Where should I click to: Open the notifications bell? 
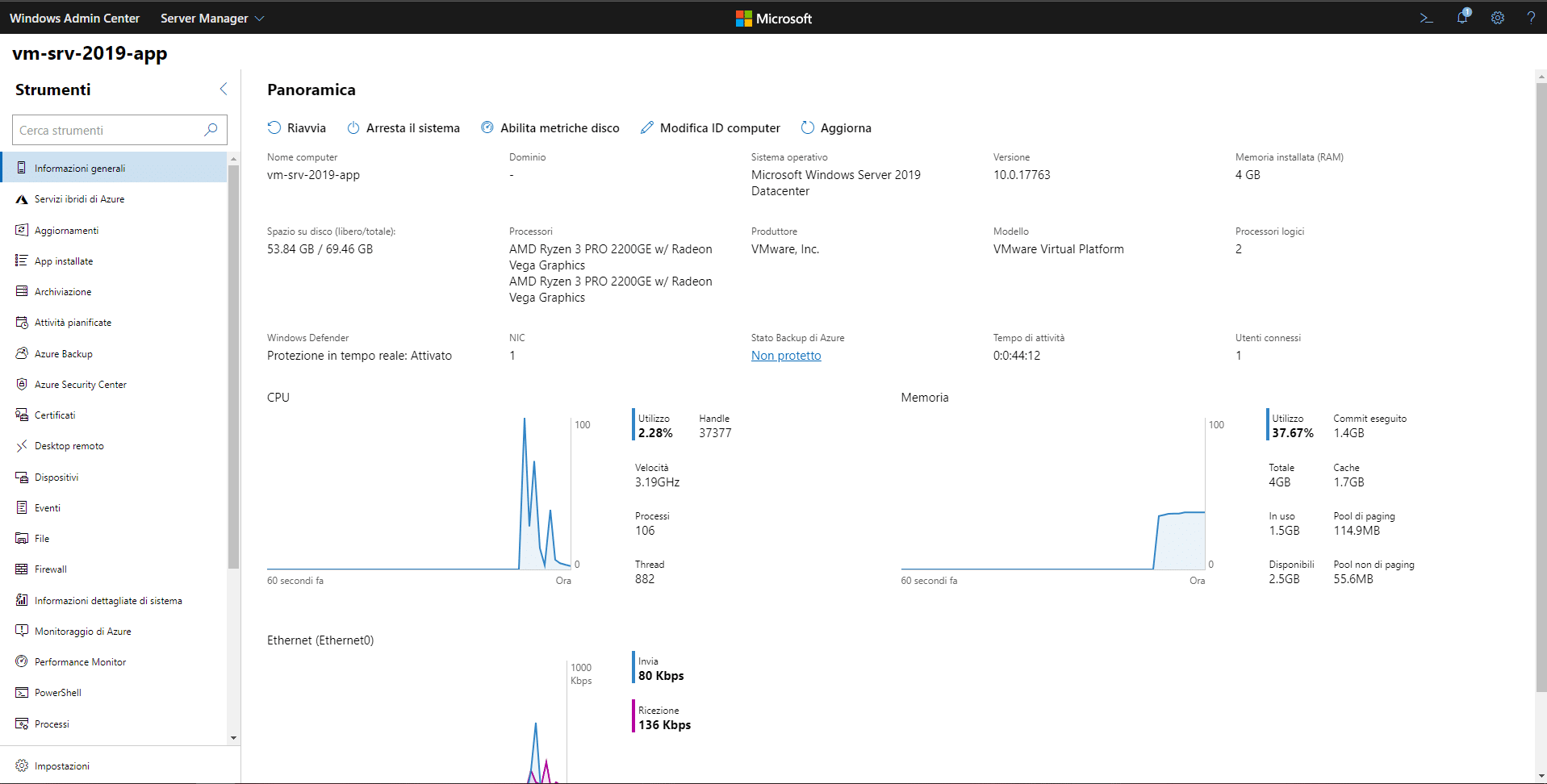pyautogui.click(x=1462, y=17)
